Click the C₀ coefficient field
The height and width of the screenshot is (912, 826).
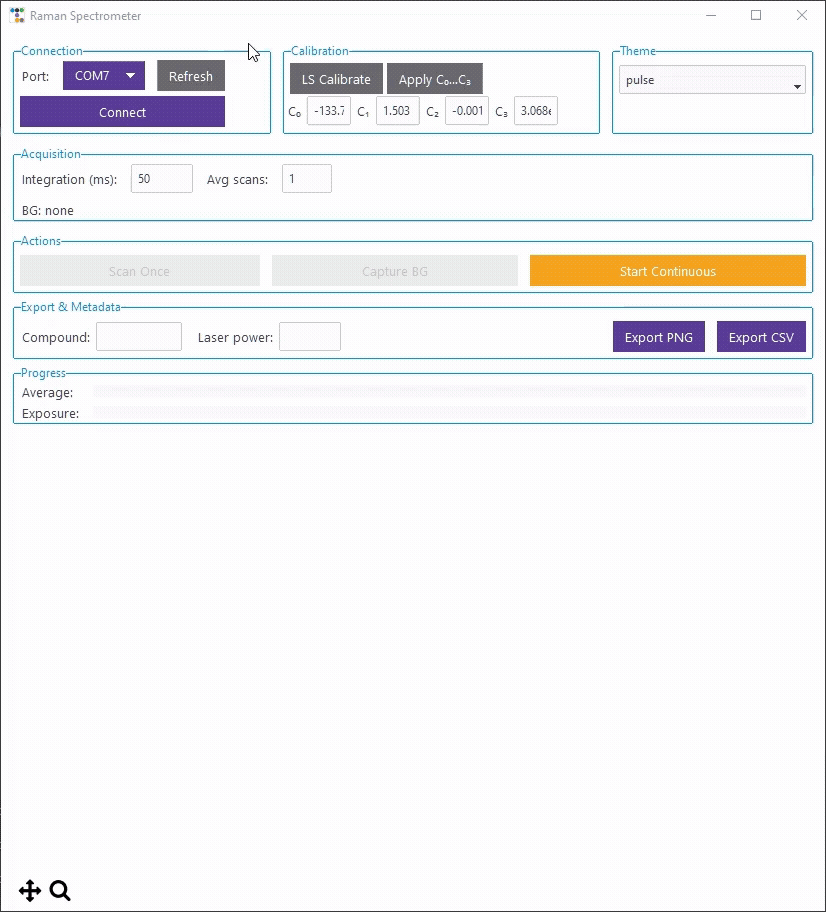[x=329, y=111]
